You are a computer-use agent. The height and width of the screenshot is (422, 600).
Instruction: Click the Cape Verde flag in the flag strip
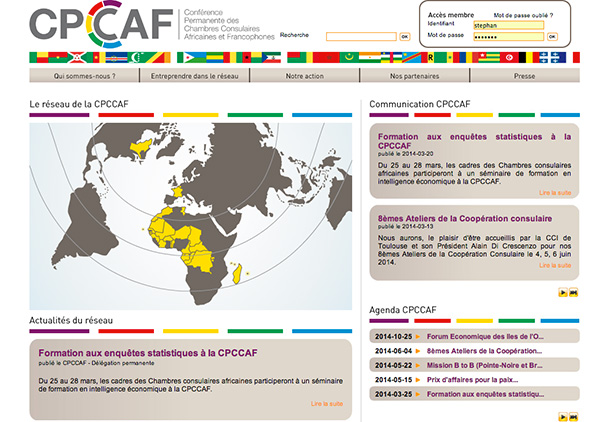pyautogui.click(x=116, y=57)
